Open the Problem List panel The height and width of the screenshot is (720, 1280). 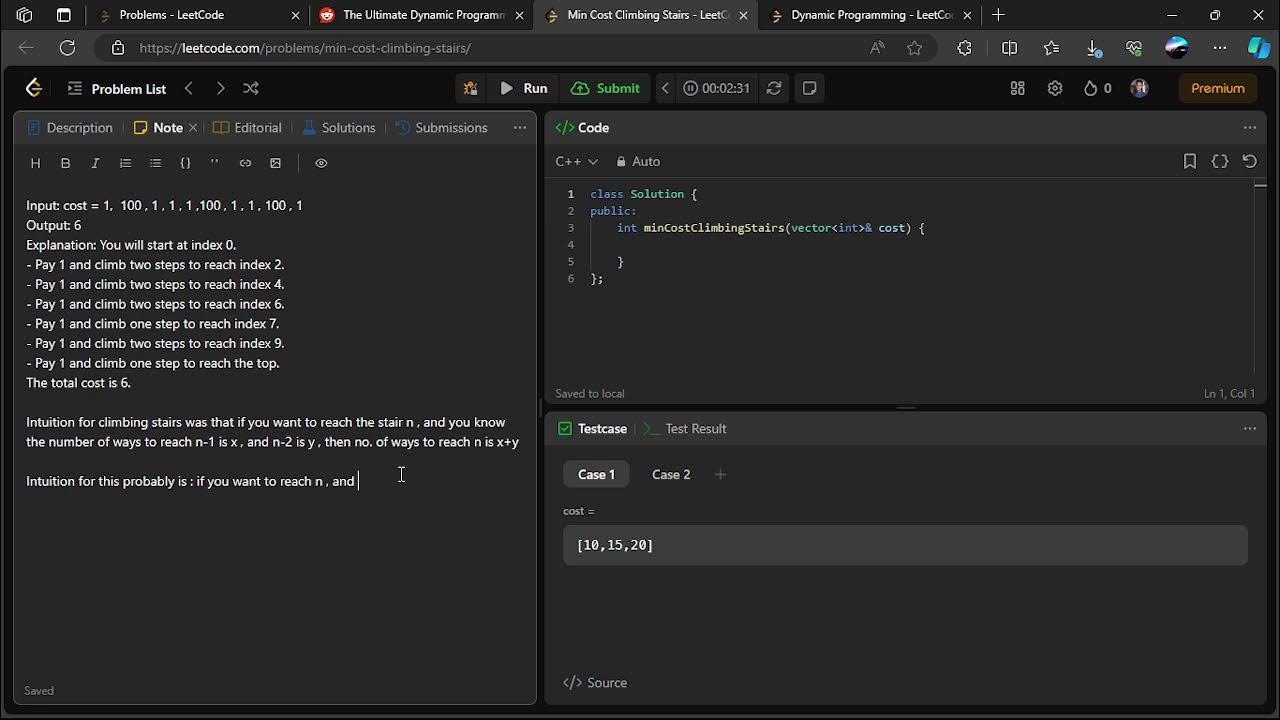pyautogui.click(x=117, y=89)
